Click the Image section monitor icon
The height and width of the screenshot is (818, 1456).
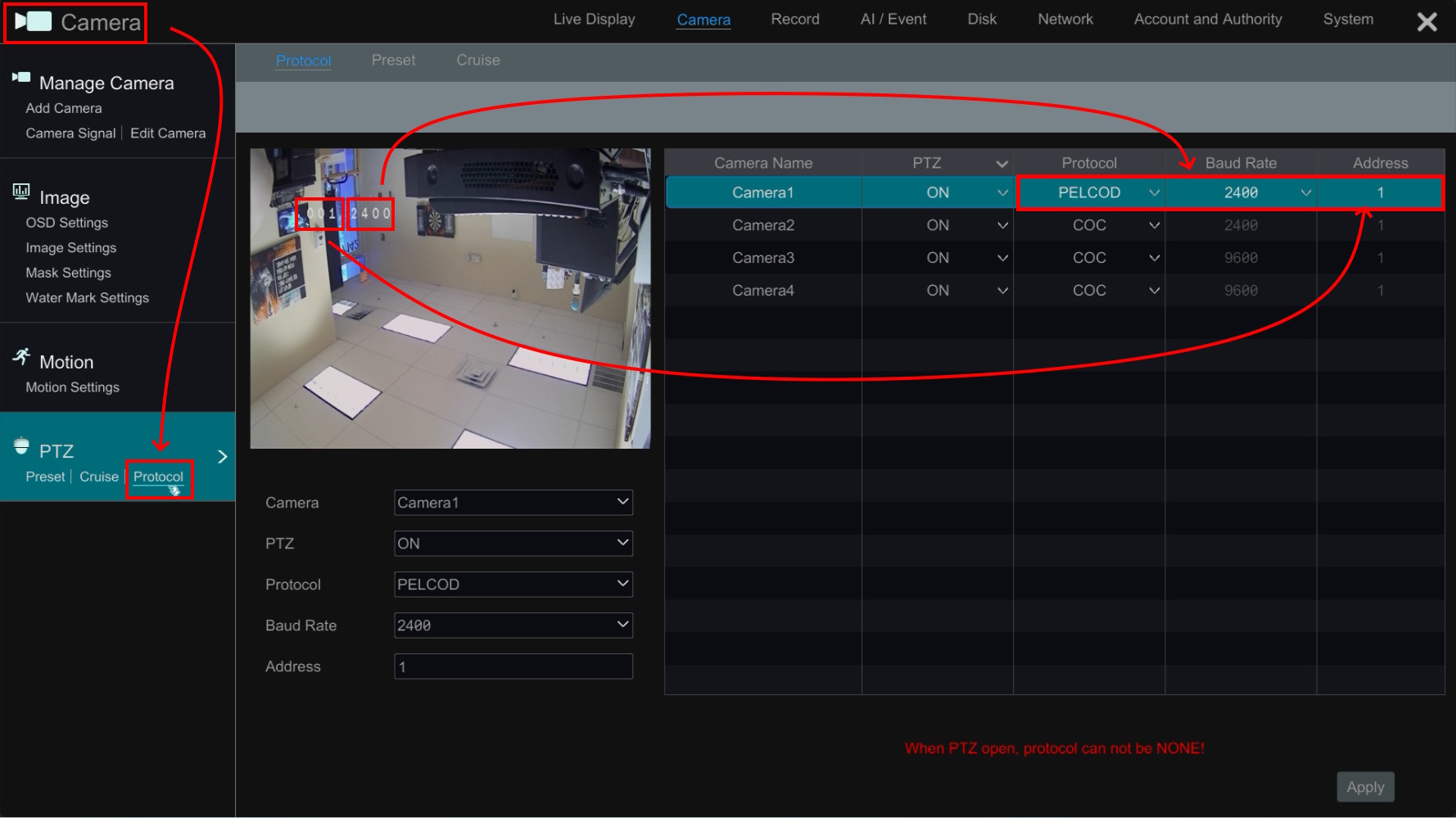[x=21, y=192]
